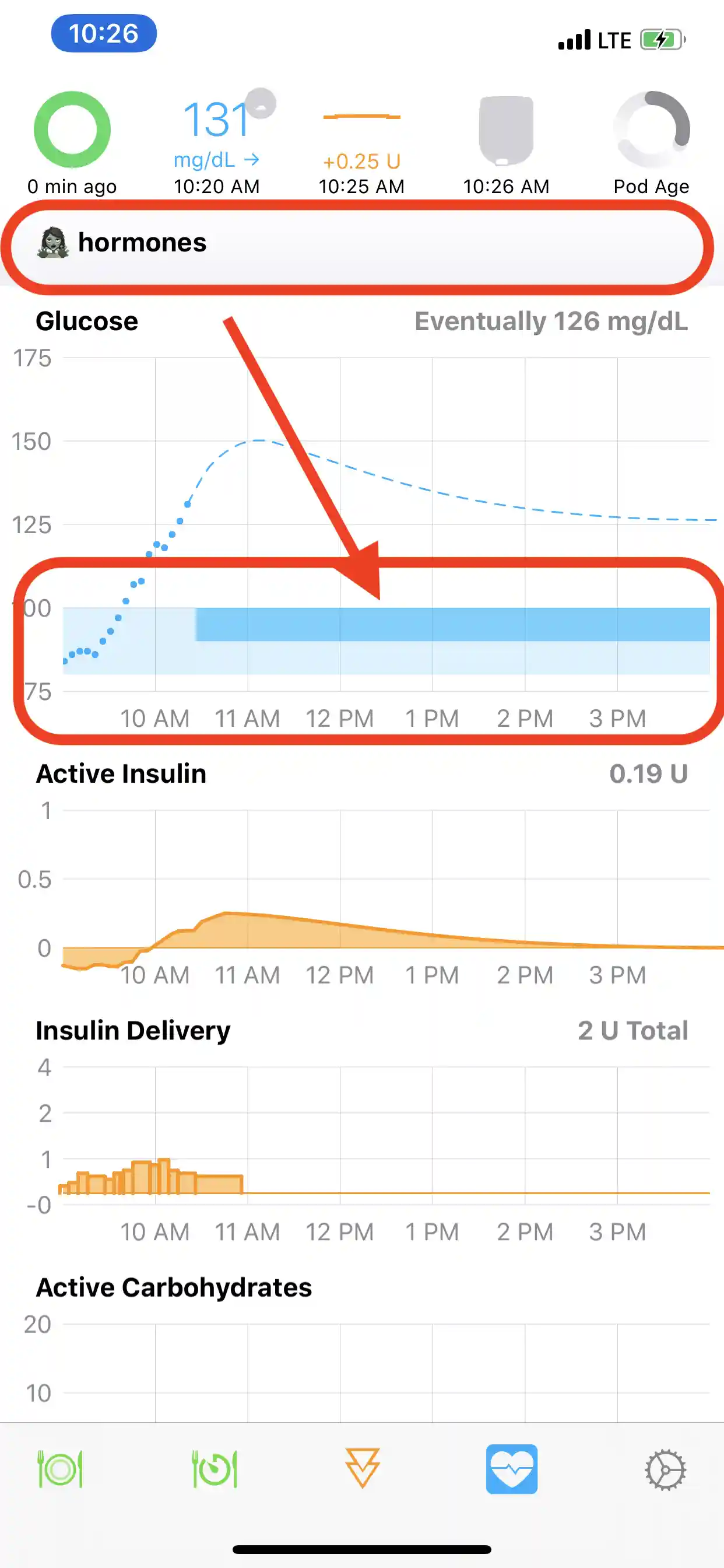Tap the blue override target range band
The width and height of the screenshot is (724, 1568).
coord(451,624)
